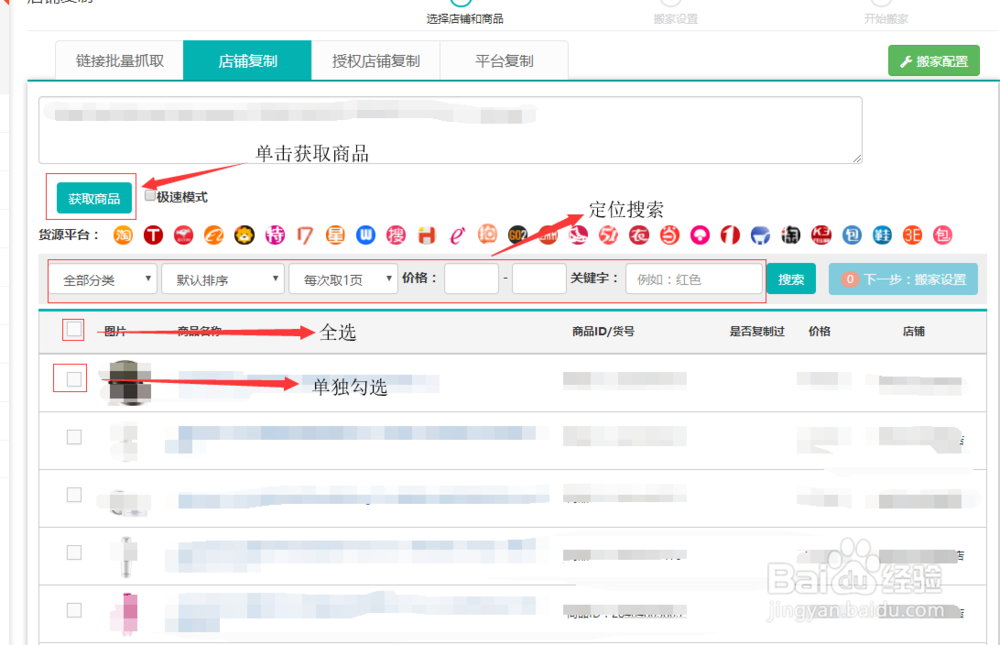Viewport: 1000px width, 645px height.
Task: Click the pink product thumbnail image
Action: coord(129,612)
